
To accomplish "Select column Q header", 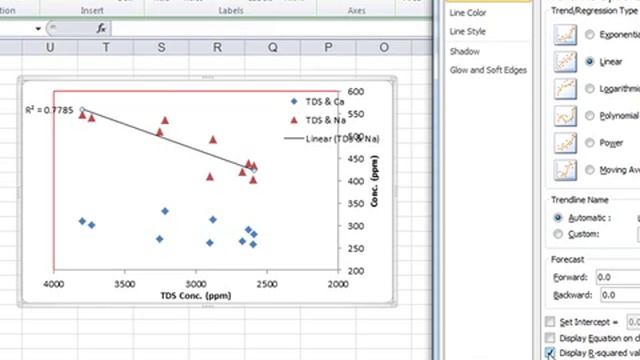I will point(273,47).
